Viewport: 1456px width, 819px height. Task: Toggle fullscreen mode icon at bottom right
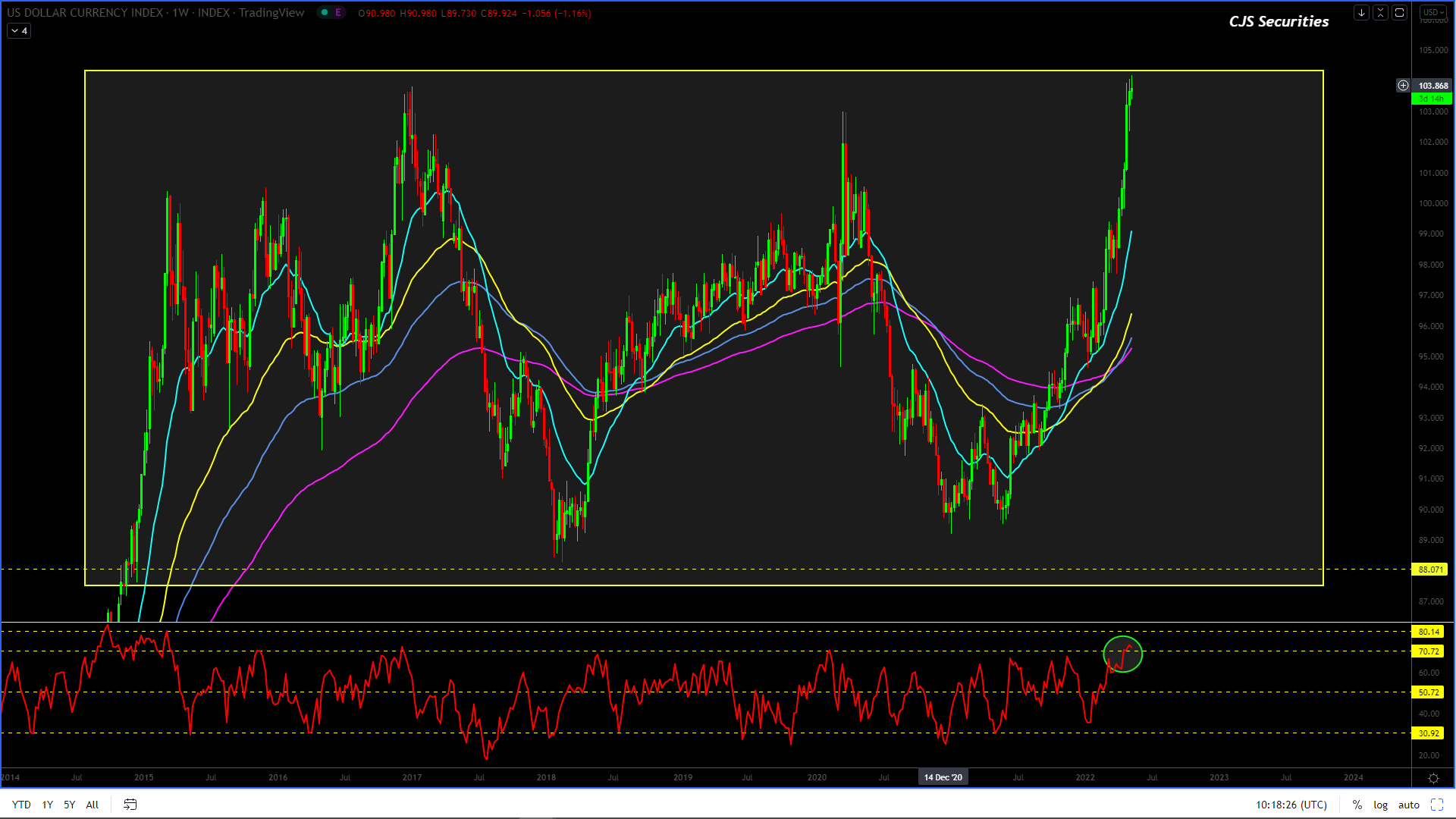point(1437,805)
